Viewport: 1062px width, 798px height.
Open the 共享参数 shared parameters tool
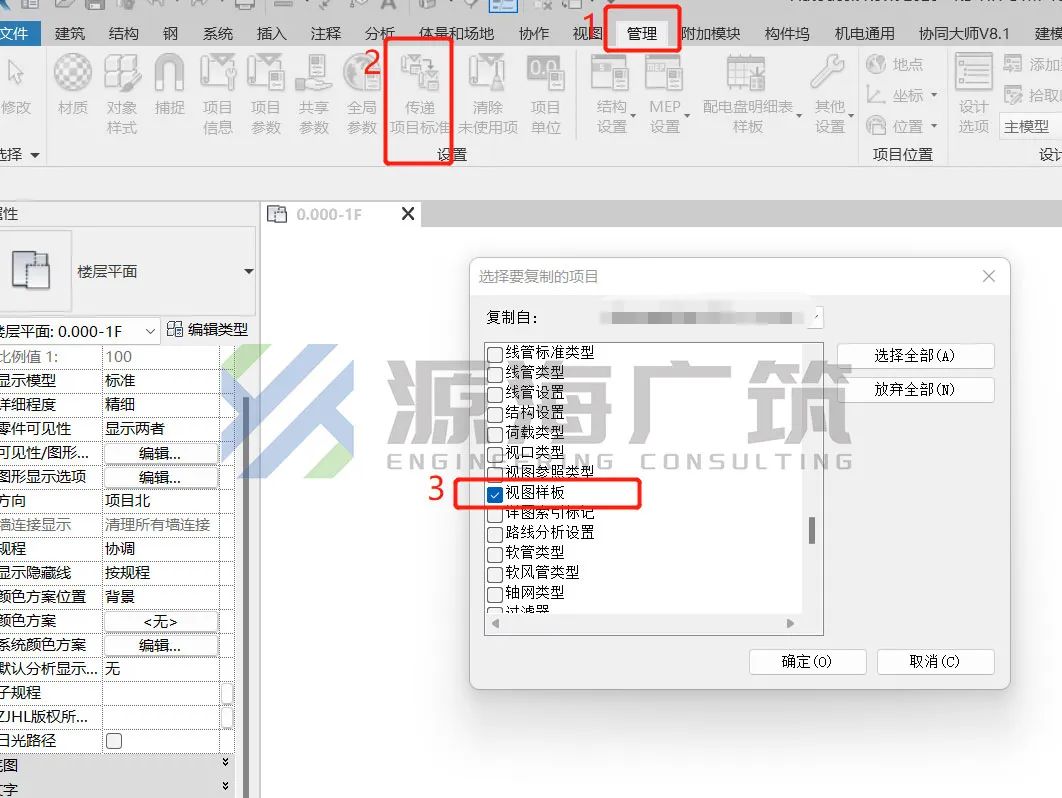pyautogui.click(x=314, y=95)
